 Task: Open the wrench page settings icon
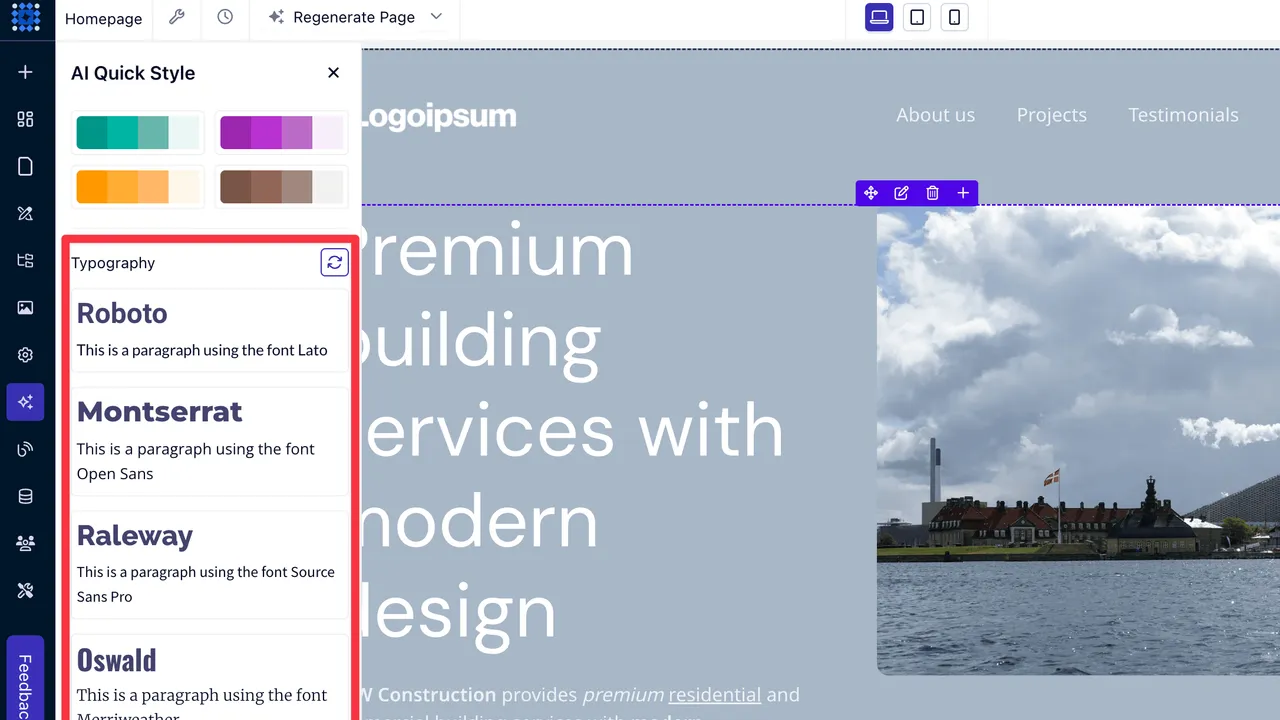point(177,17)
